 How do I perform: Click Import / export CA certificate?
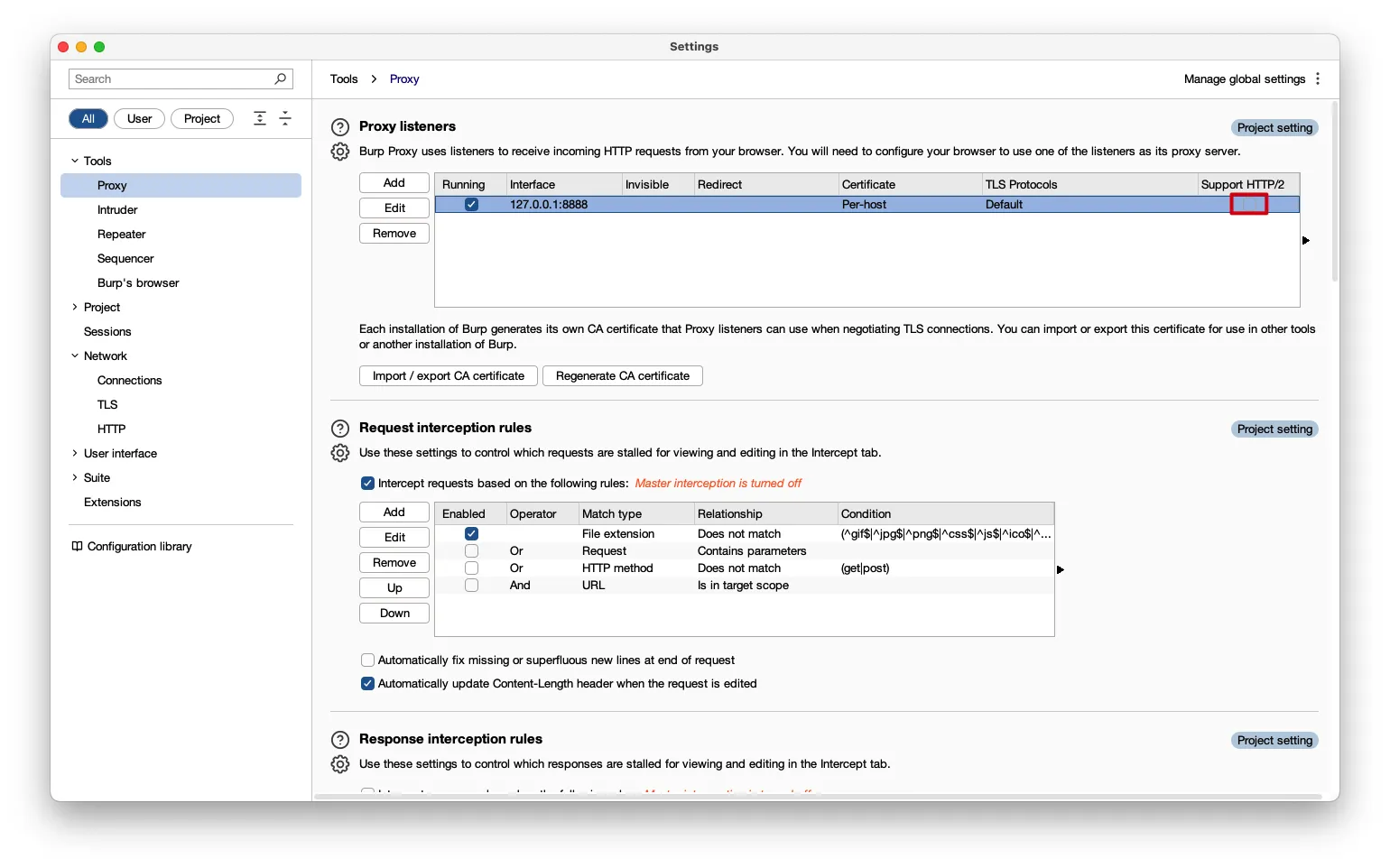point(449,375)
